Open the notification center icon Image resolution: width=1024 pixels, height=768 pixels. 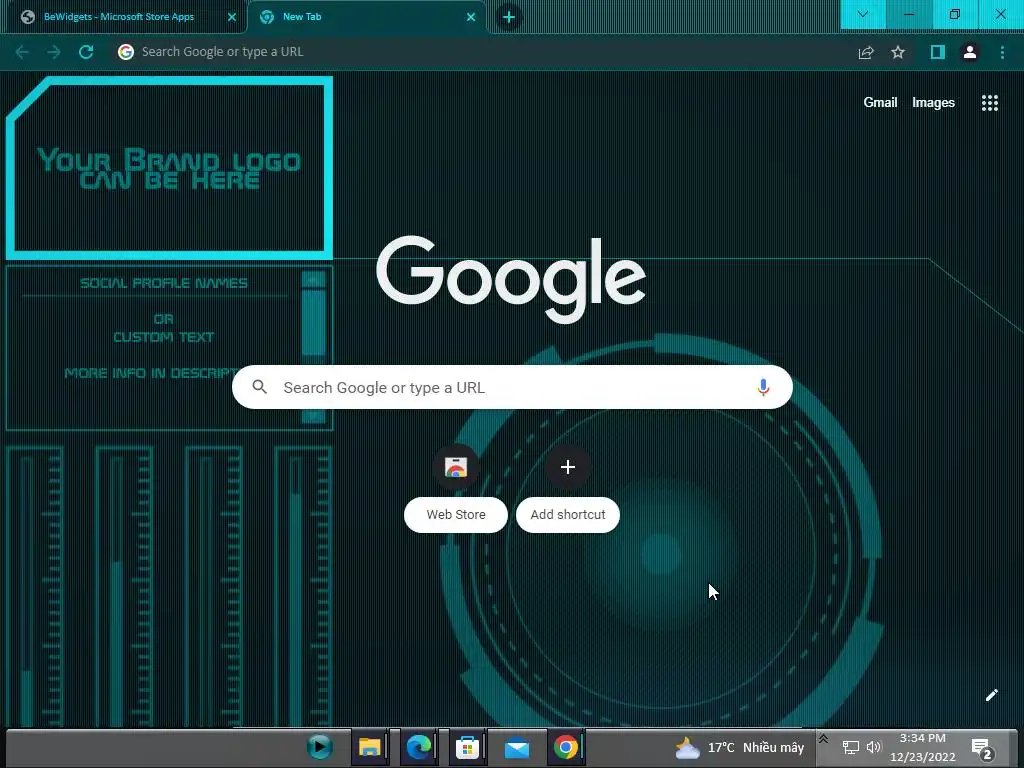point(982,748)
